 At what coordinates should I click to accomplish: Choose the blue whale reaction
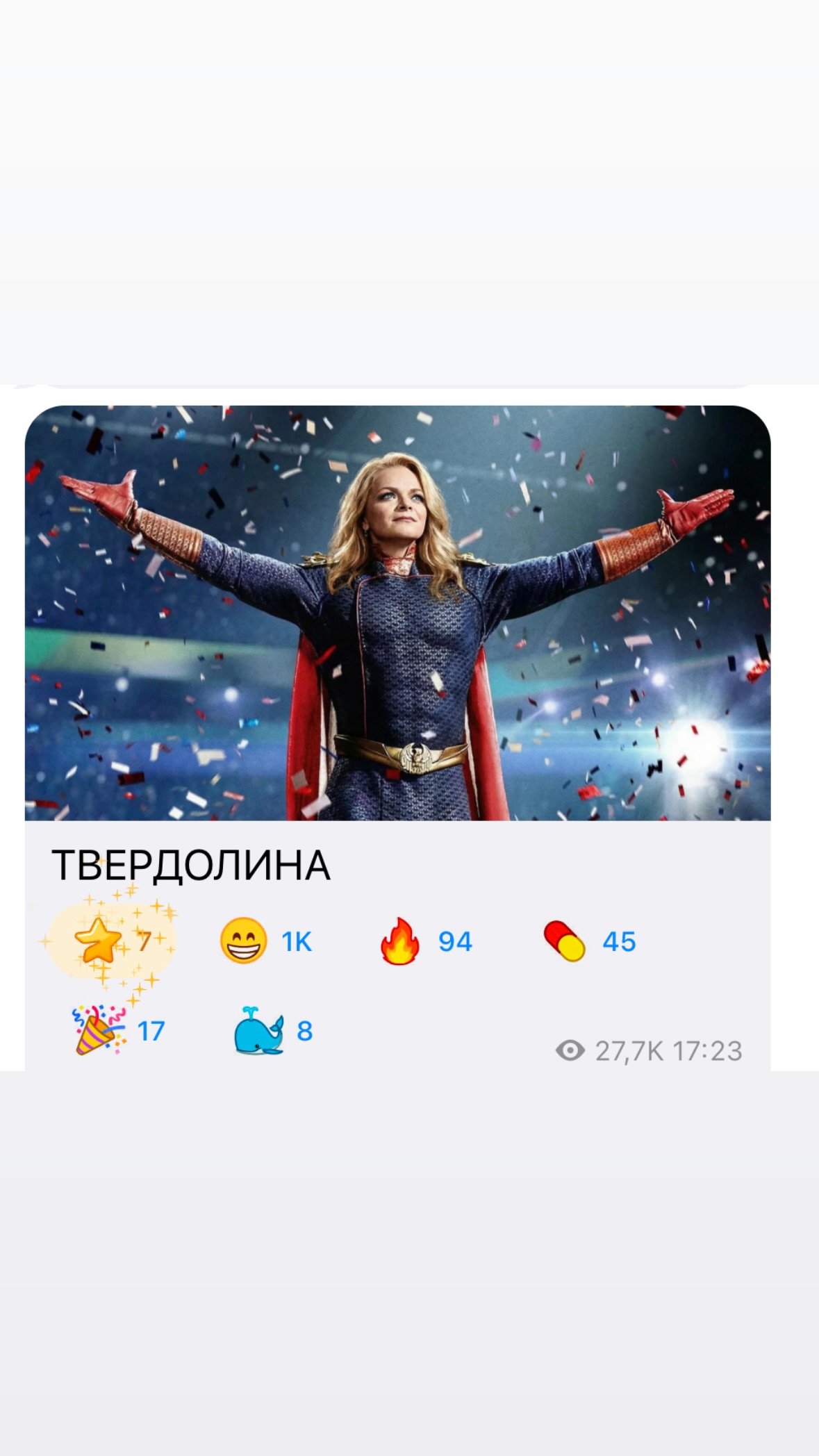click(x=258, y=1030)
